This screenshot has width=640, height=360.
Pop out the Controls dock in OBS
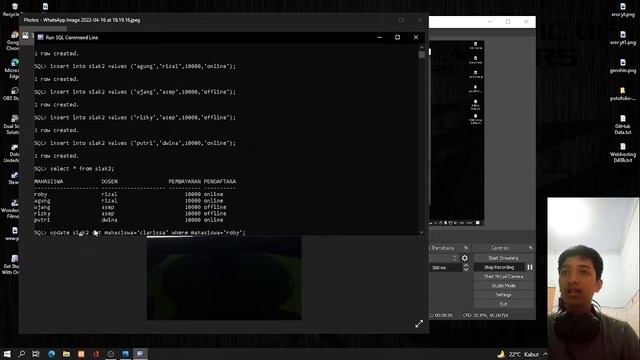point(530,248)
